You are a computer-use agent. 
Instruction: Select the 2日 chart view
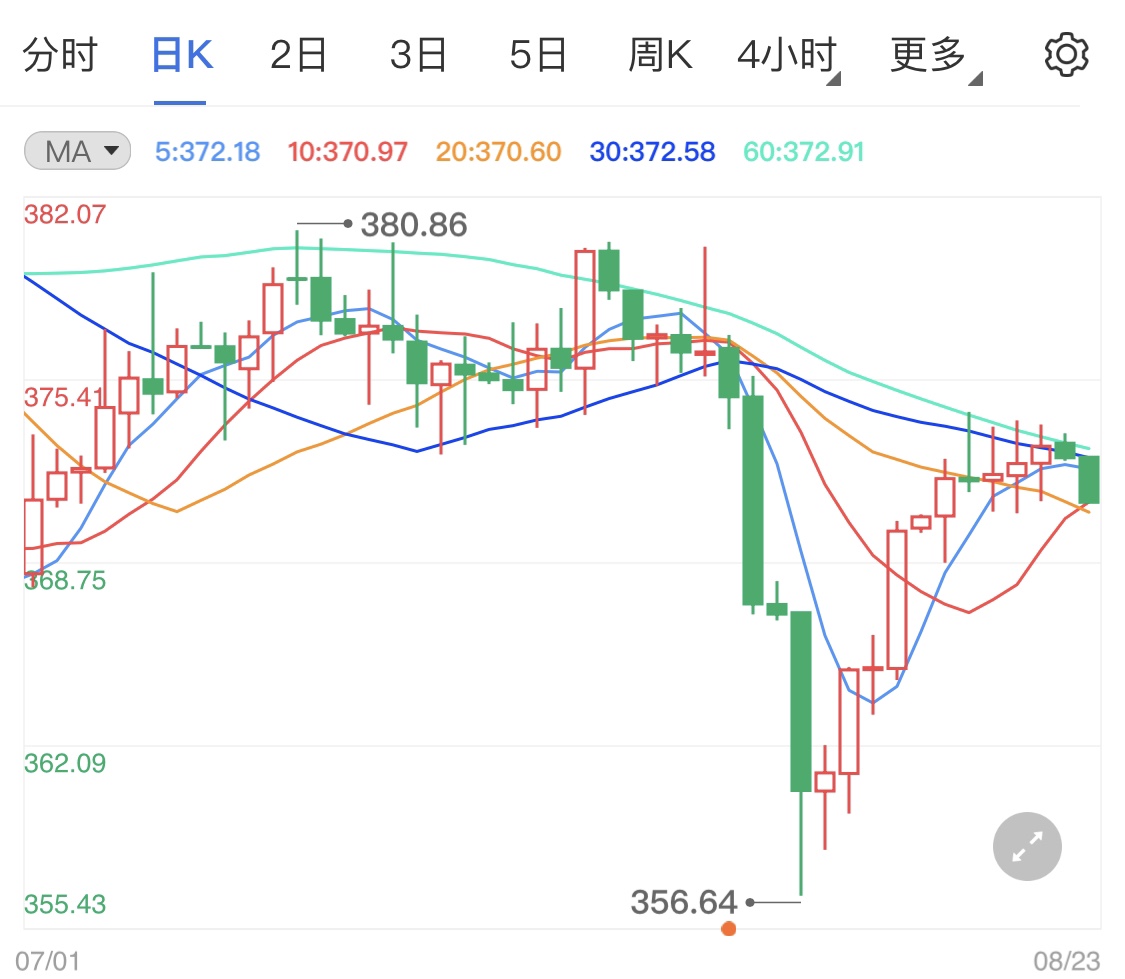298,54
